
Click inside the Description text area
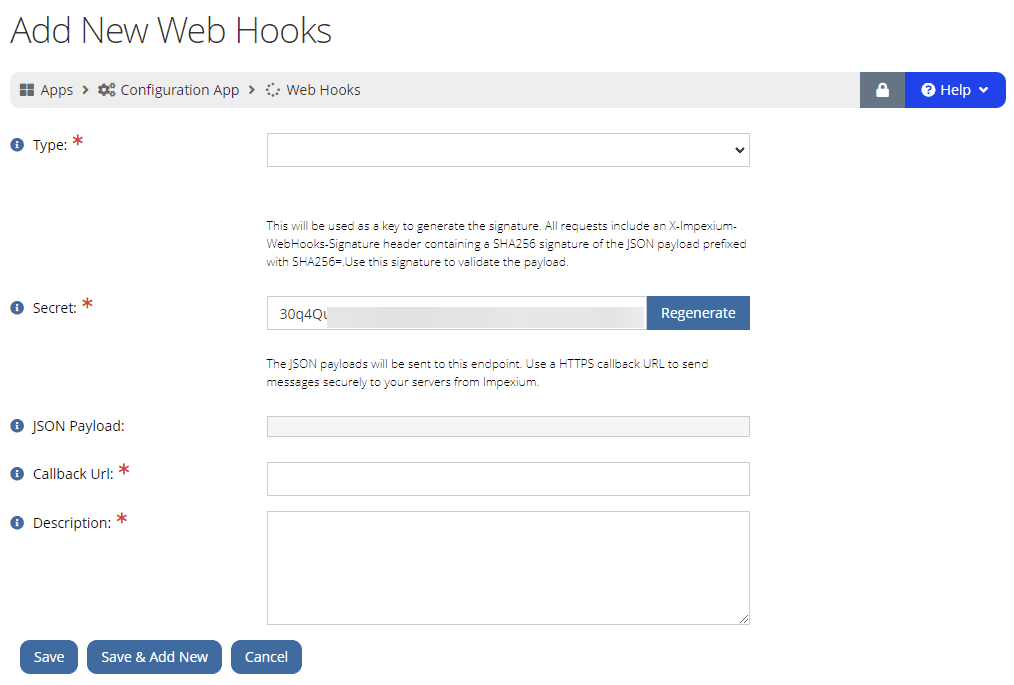(x=508, y=568)
